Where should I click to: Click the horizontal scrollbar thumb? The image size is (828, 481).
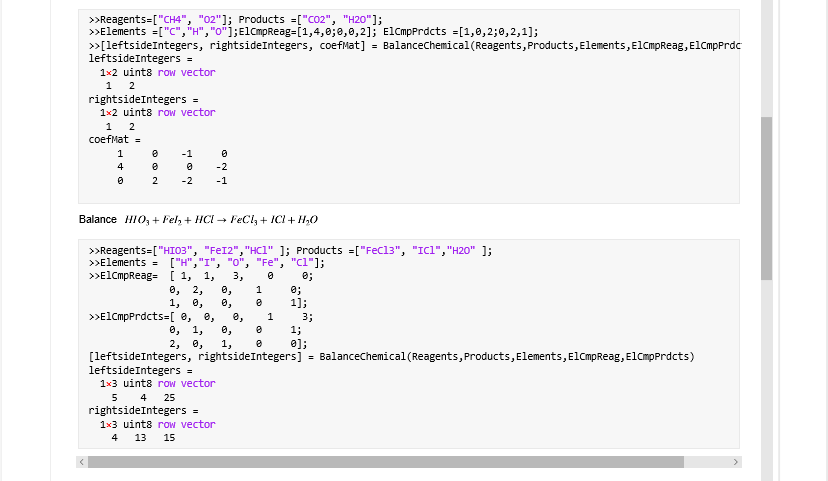[x=385, y=462]
